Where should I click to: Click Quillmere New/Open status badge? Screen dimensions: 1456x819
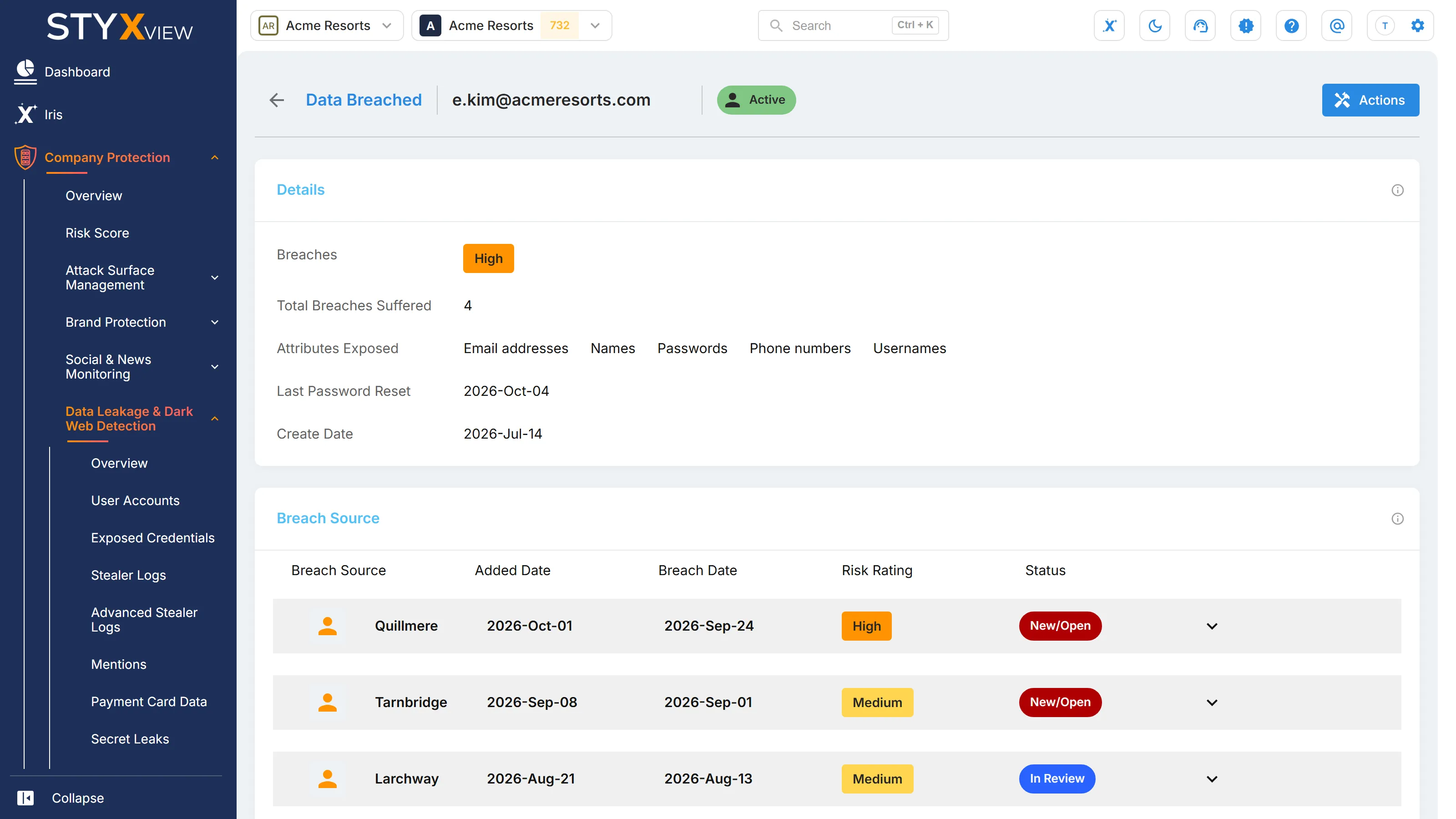(1060, 626)
